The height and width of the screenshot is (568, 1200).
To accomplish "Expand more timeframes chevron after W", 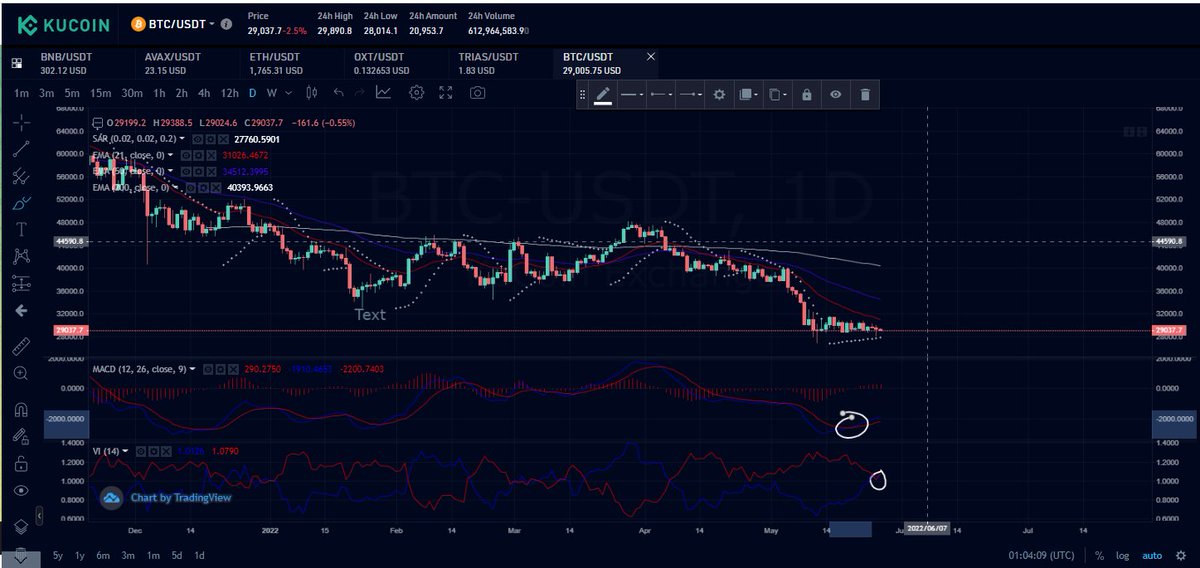I will pyautogui.click(x=289, y=93).
